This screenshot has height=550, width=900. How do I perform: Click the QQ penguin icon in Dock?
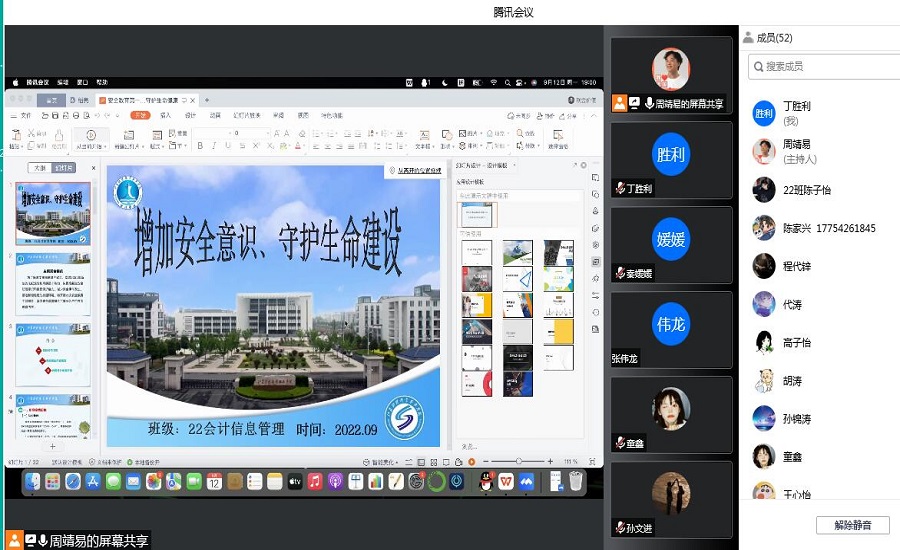tap(486, 482)
